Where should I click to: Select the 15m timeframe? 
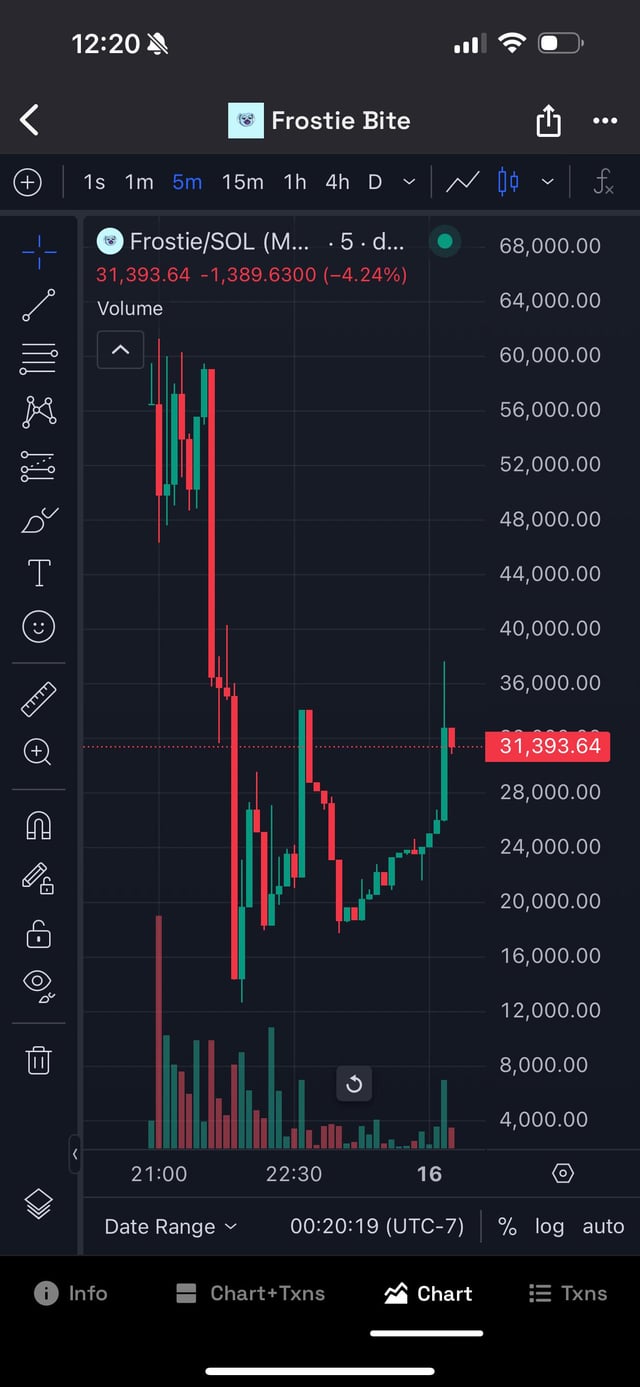tap(242, 182)
